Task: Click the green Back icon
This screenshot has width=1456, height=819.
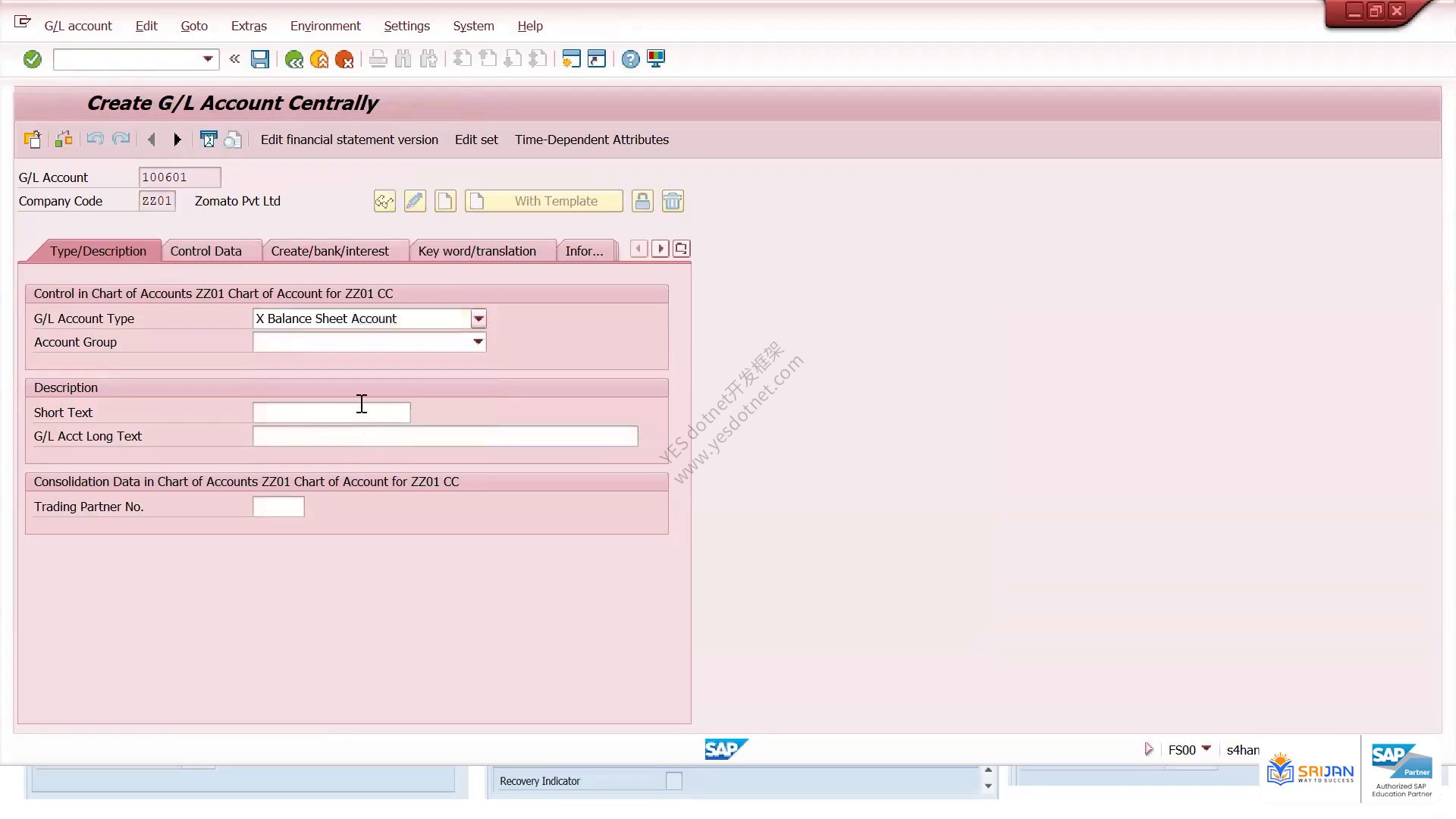Action: tap(293, 59)
